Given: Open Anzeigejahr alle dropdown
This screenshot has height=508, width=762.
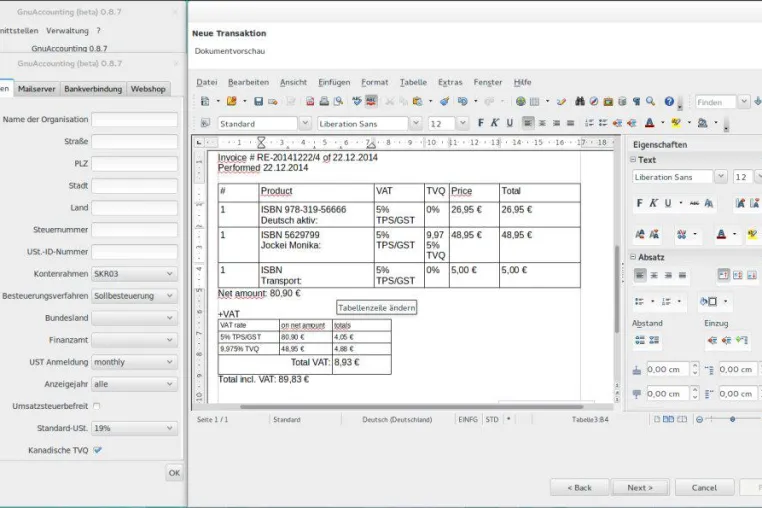Looking at the screenshot, I should tap(134, 384).
